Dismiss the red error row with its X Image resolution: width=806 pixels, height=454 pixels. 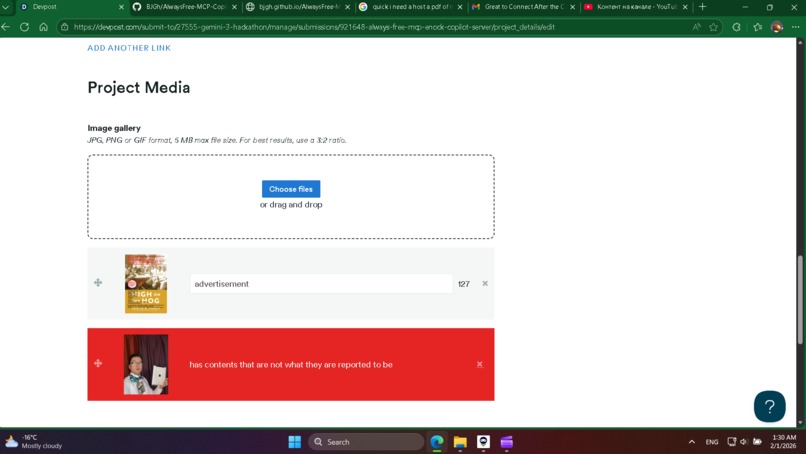click(x=480, y=364)
